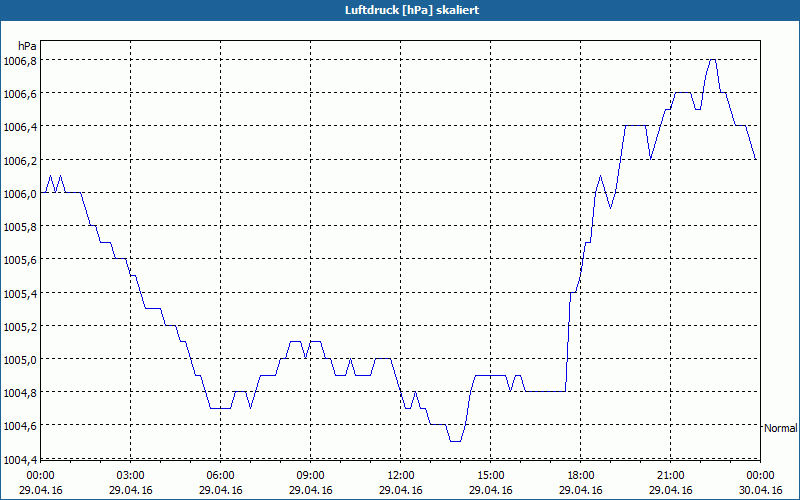800x500 pixels.
Task: Click the Normal marker label
Action: coord(781,428)
